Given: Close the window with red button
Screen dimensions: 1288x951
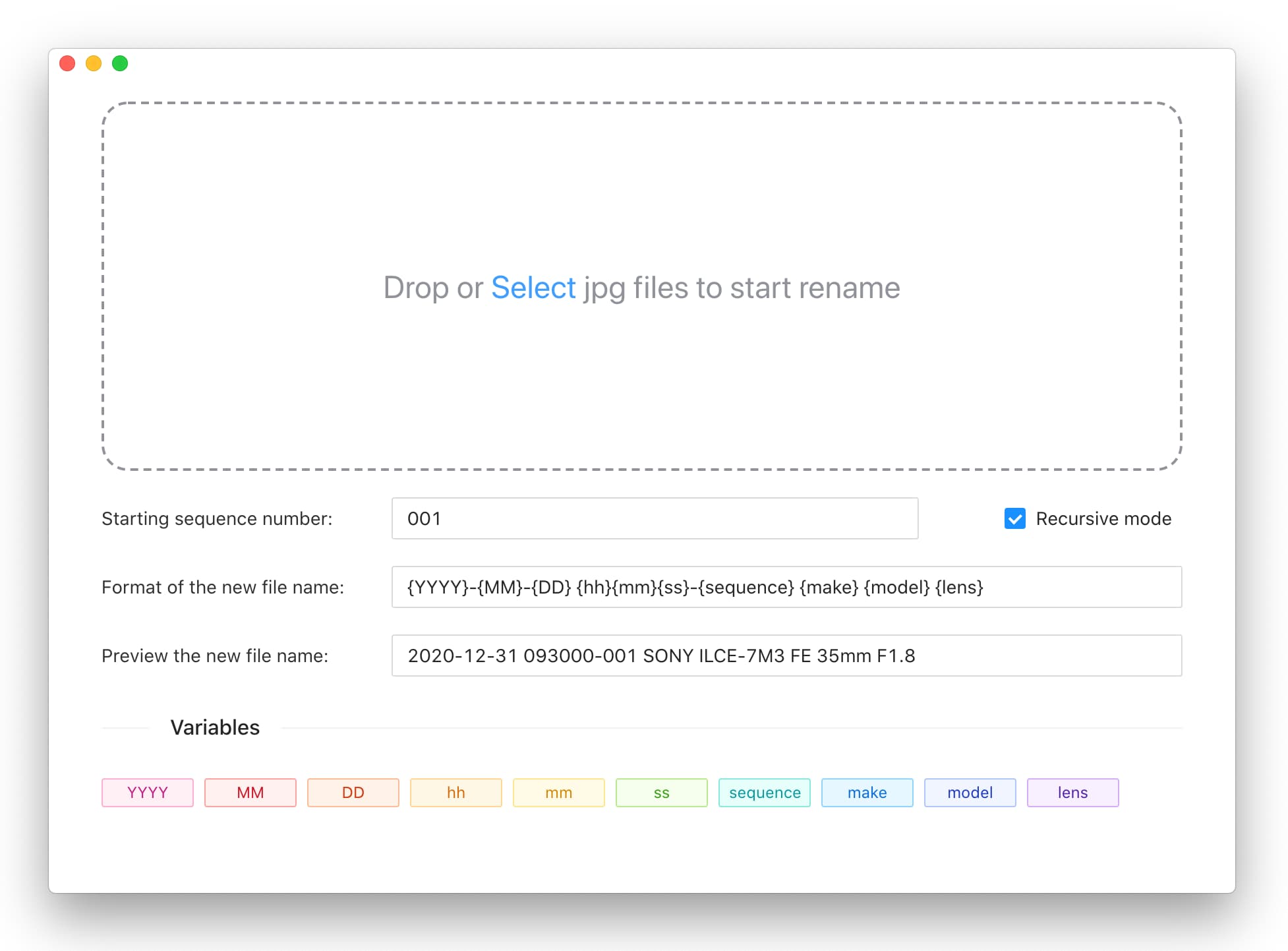Looking at the screenshot, I should pyautogui.click(x=67, y=63).
